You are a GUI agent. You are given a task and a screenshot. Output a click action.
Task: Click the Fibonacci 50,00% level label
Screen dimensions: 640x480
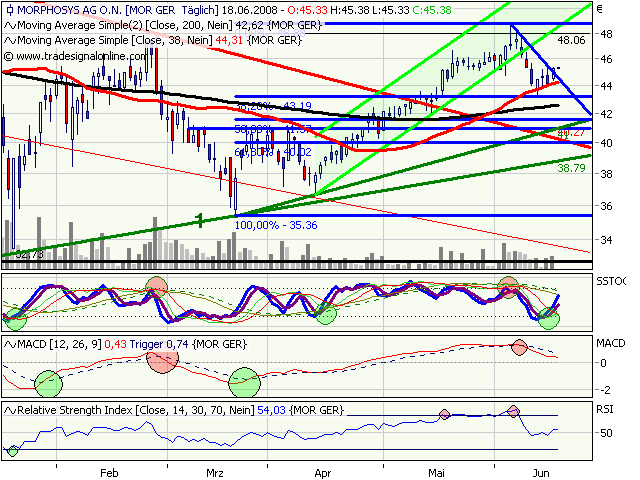[273, 129]
